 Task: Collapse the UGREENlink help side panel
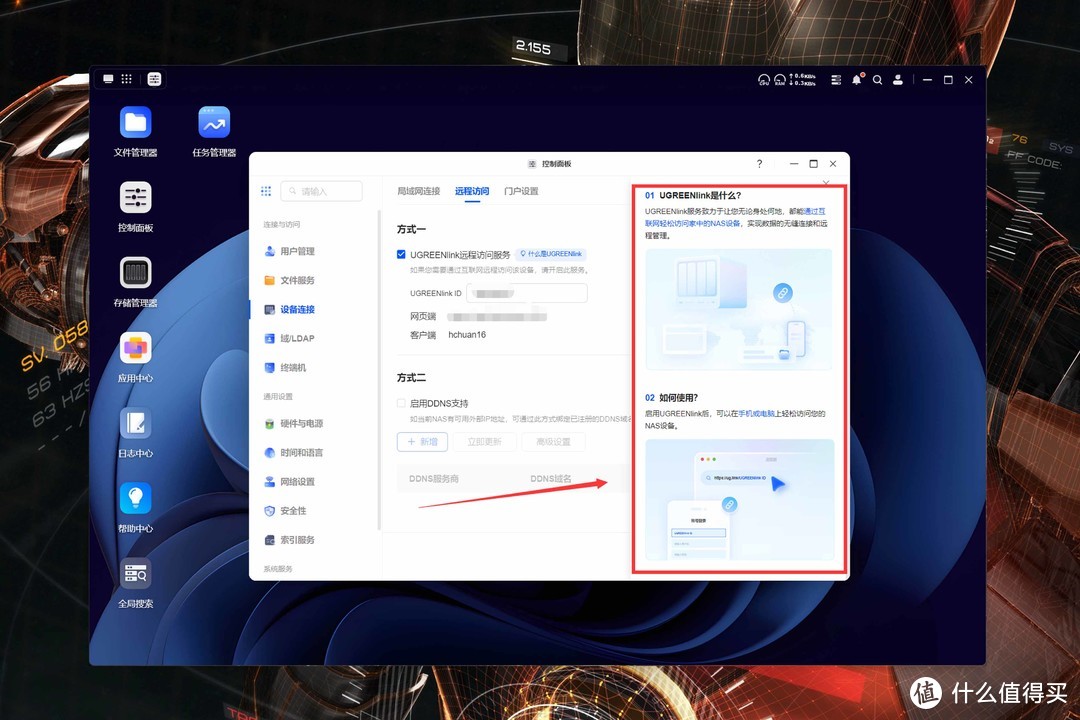pos(826,183)
